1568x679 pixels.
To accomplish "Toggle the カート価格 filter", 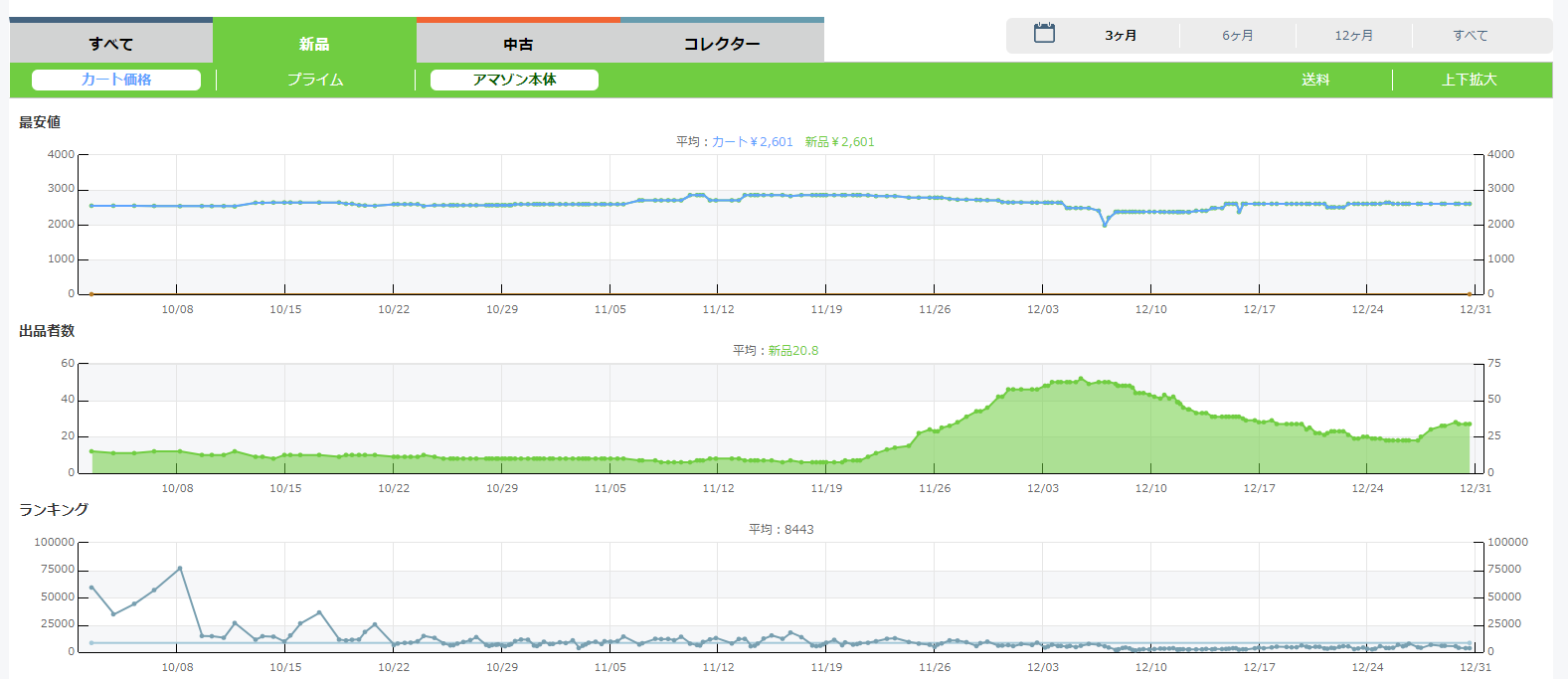I will pos(116,80).
